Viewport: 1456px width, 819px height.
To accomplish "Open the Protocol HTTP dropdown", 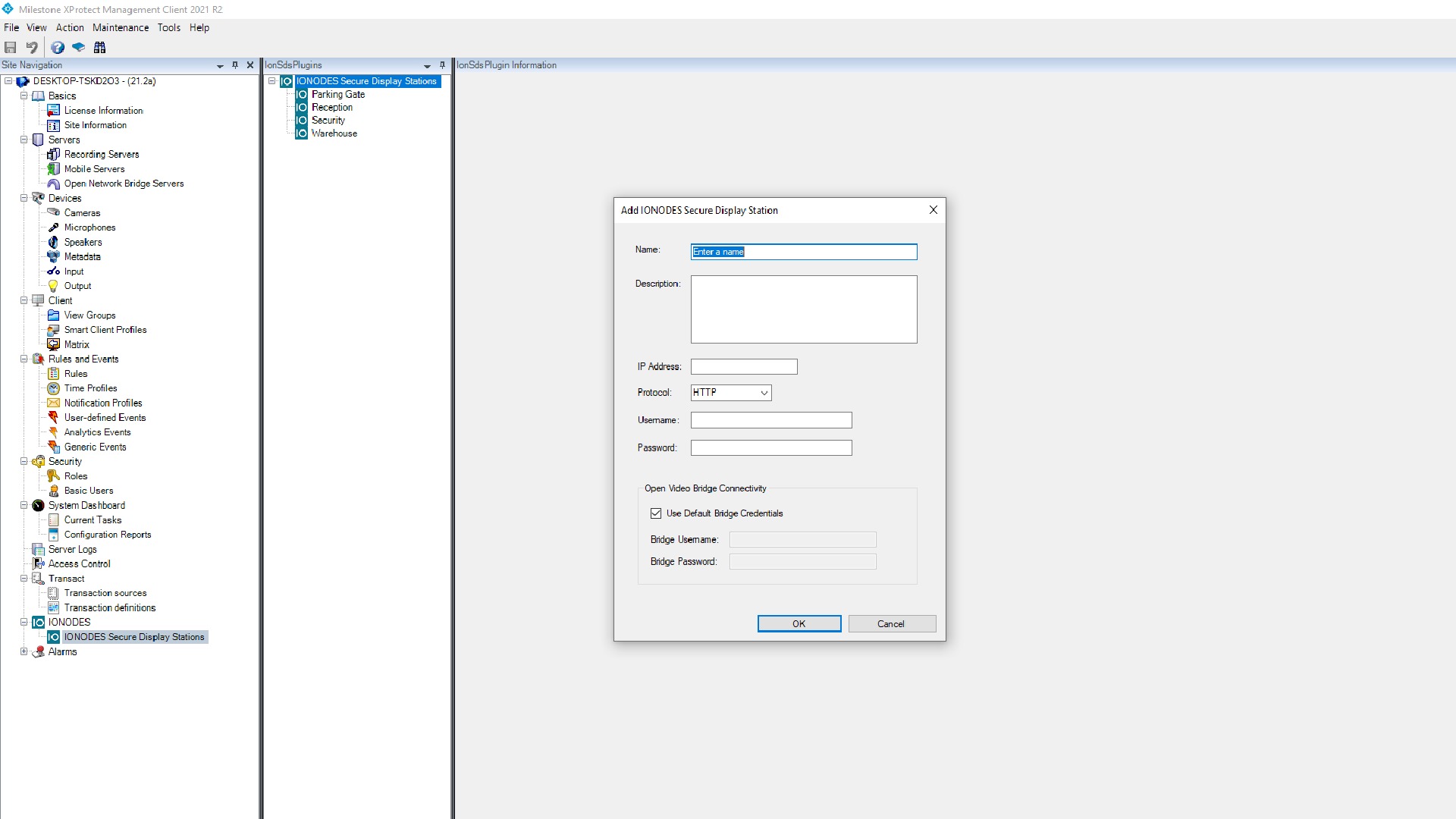I will 731,393.
